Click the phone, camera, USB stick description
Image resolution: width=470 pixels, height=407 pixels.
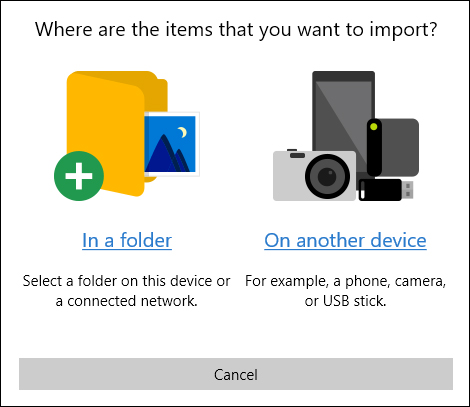[345, 291]
